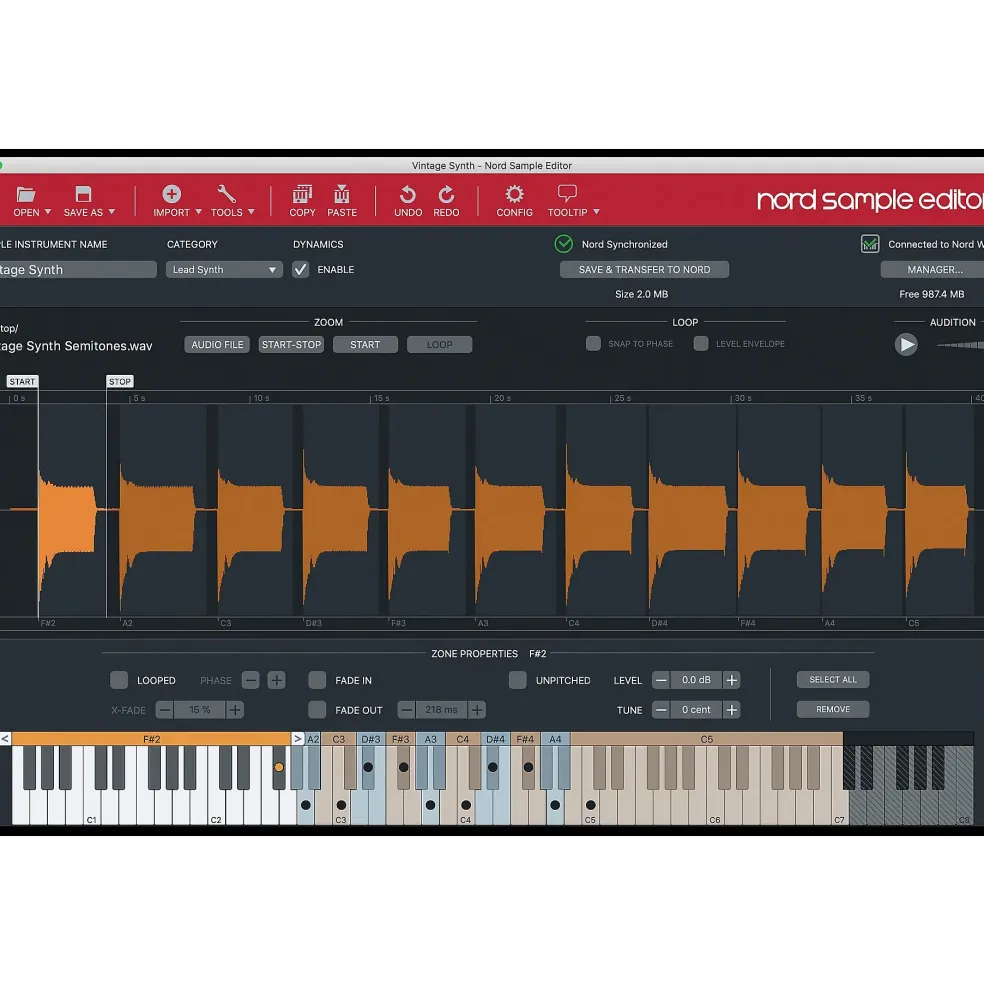Click REMOVE zone button
This screenshot has height=985, width=984.
[833, 709]
